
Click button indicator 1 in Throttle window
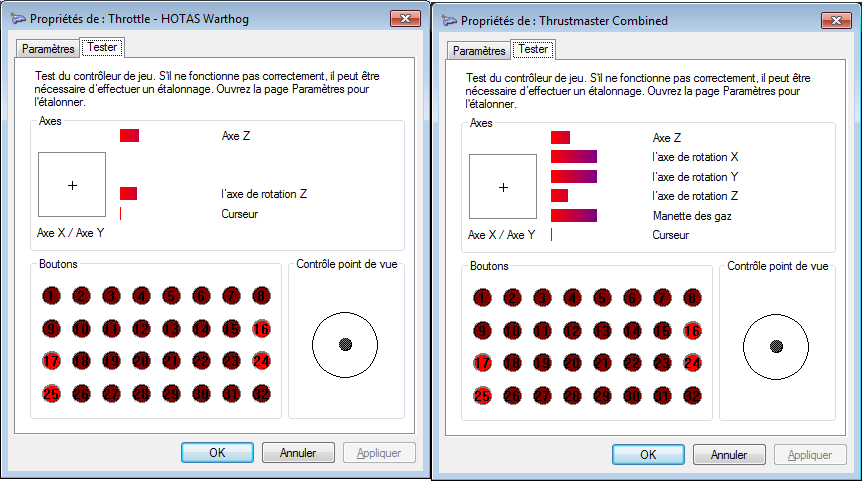click(x=52, y=296)
